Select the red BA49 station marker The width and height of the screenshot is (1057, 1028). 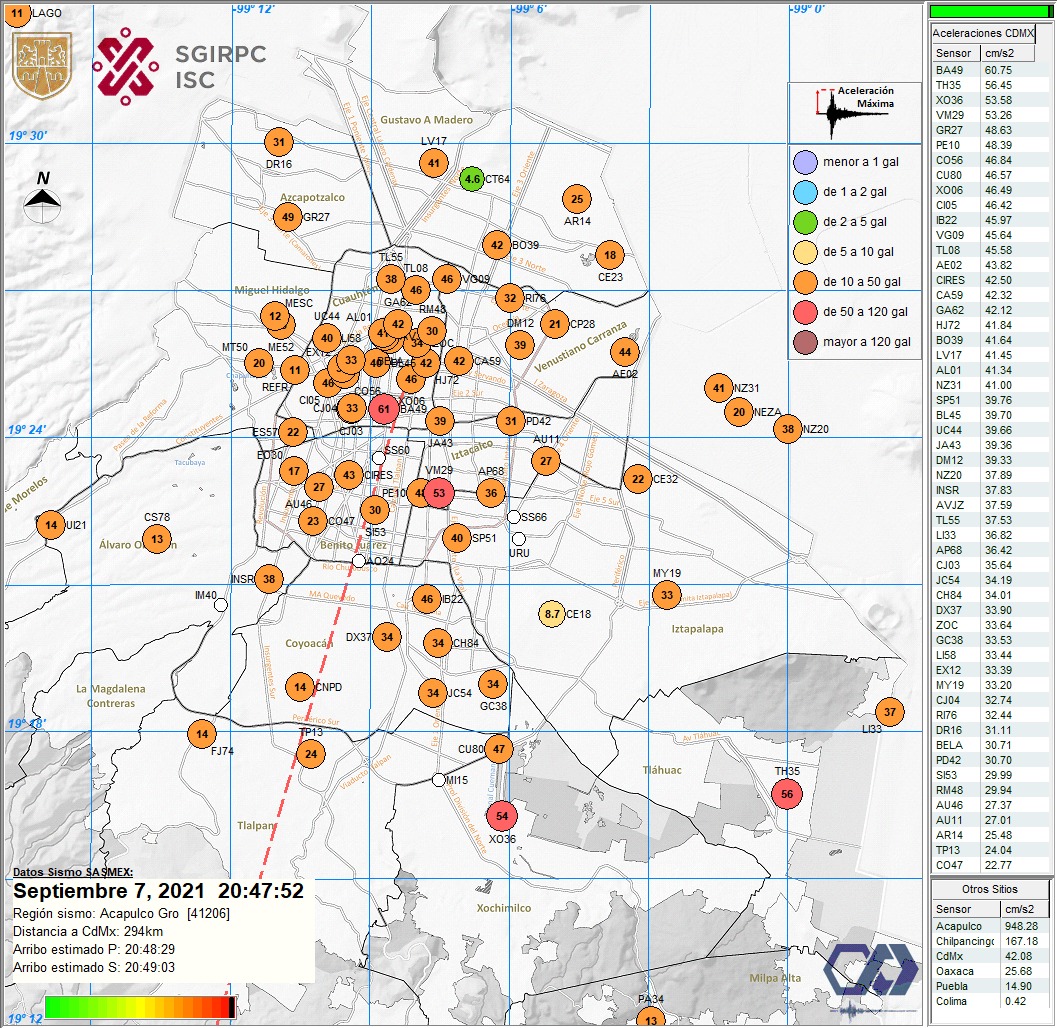tap(384, 408)
